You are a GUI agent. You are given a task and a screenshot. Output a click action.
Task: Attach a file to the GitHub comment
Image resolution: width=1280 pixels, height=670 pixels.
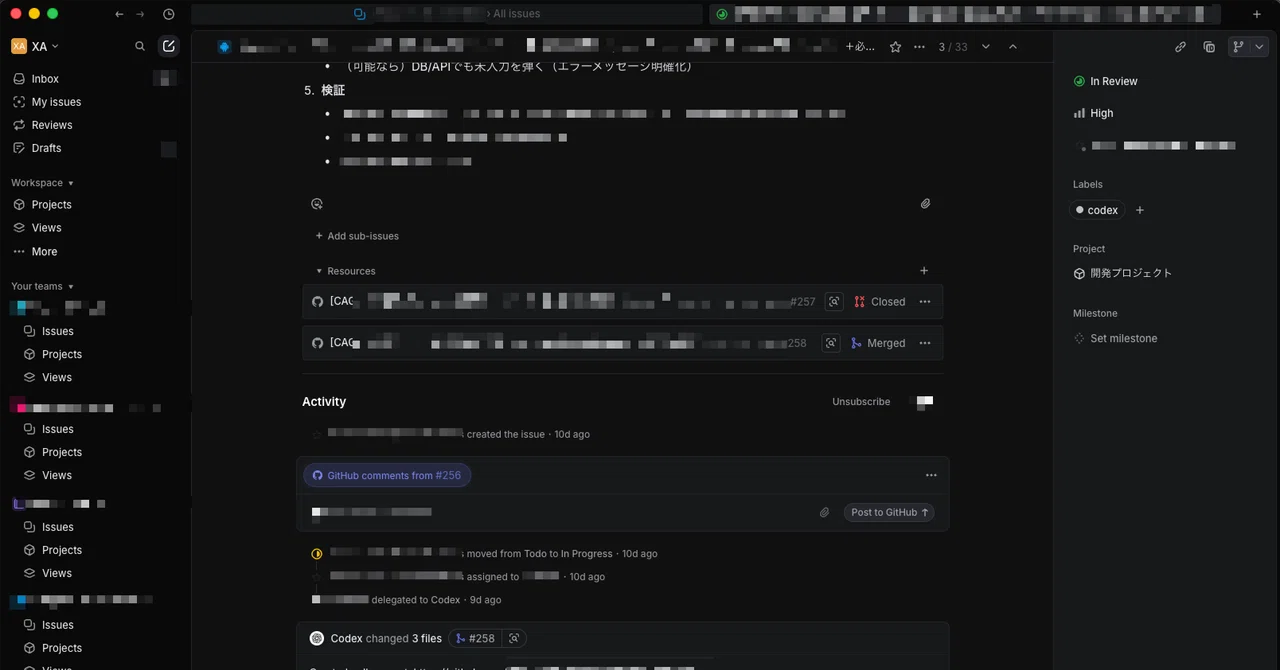825,512
